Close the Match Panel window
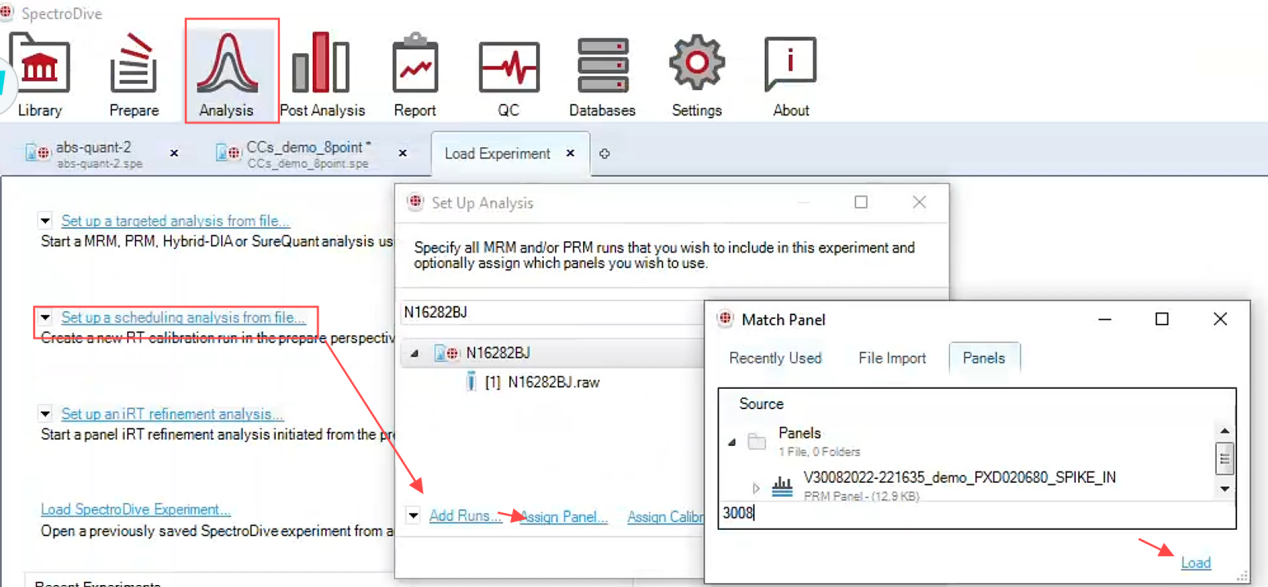Image resolution: width=1268 pixels, height=587 pixels. [x=1220, y=319]
